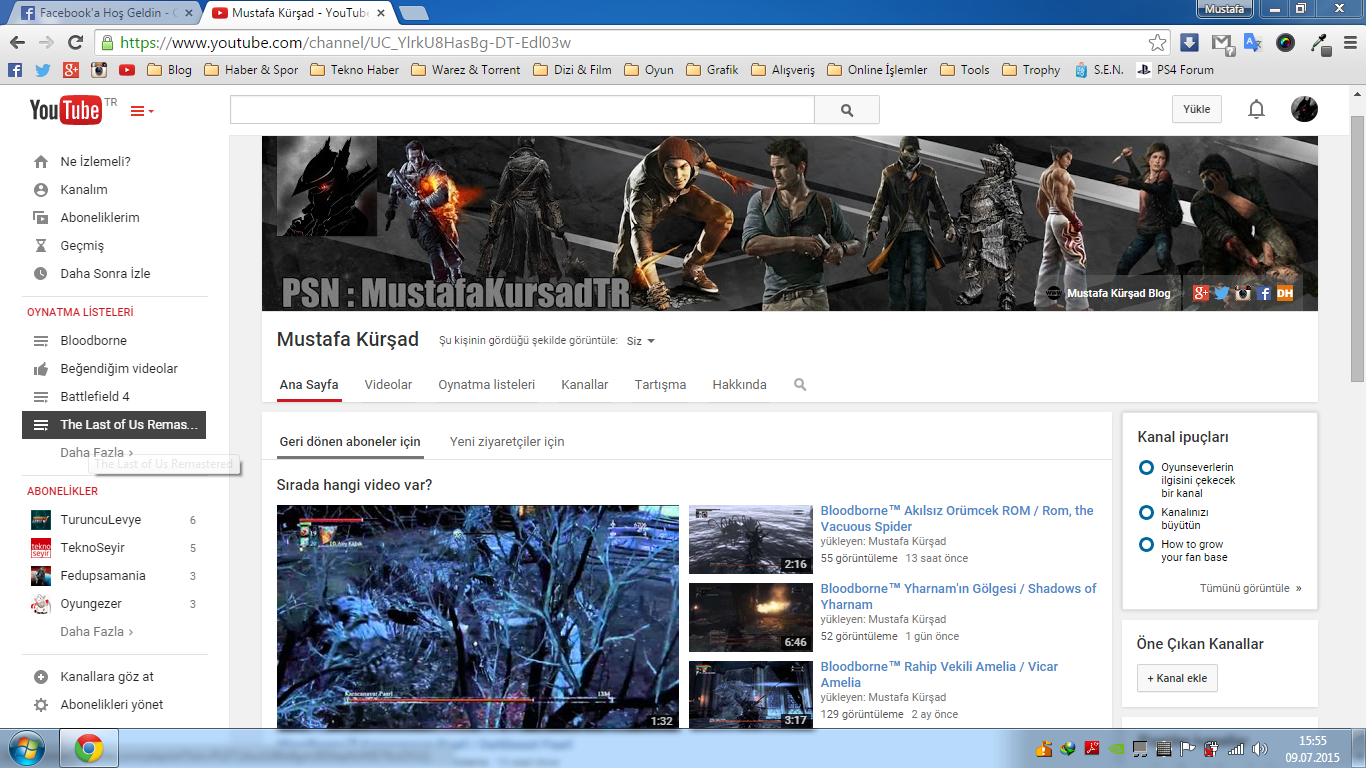The width and height of the screenshot is (1366, 768).
Task: Click the YouTube logo
Action: tap(66, 110)
